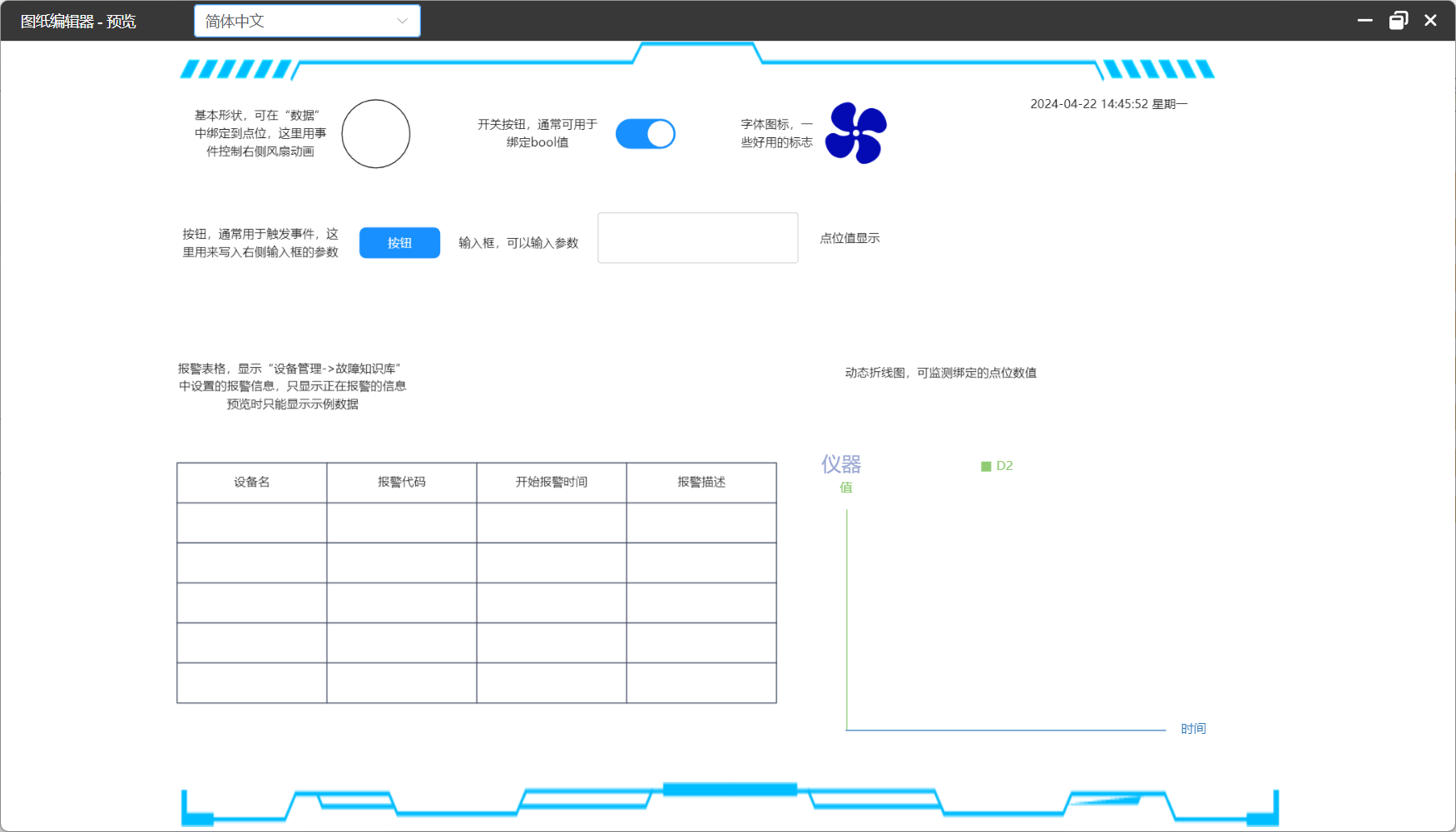Image resolution: width=1456 pixels, height=832 pixels.
Task: Open the 简体中文 language dropdown
Action: tap(307, 21)
